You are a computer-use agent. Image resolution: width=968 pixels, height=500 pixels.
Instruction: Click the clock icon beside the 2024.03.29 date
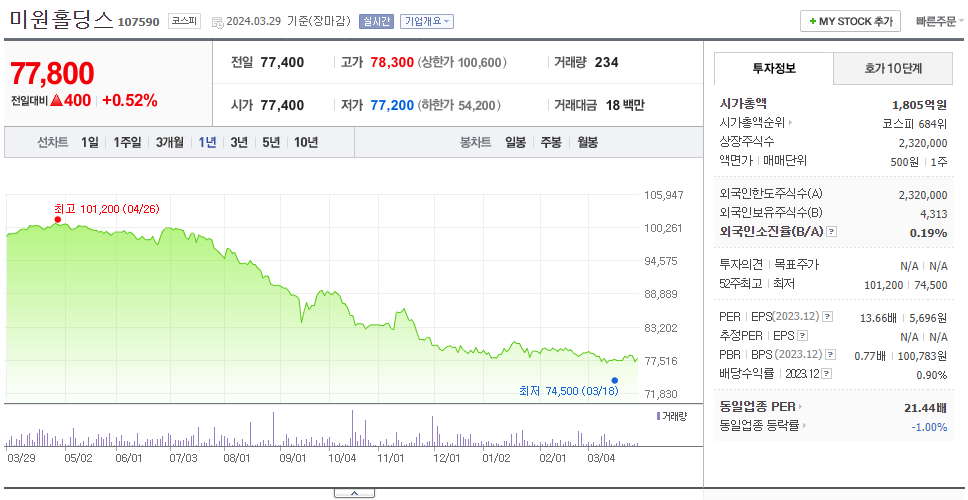coord(217,22)
